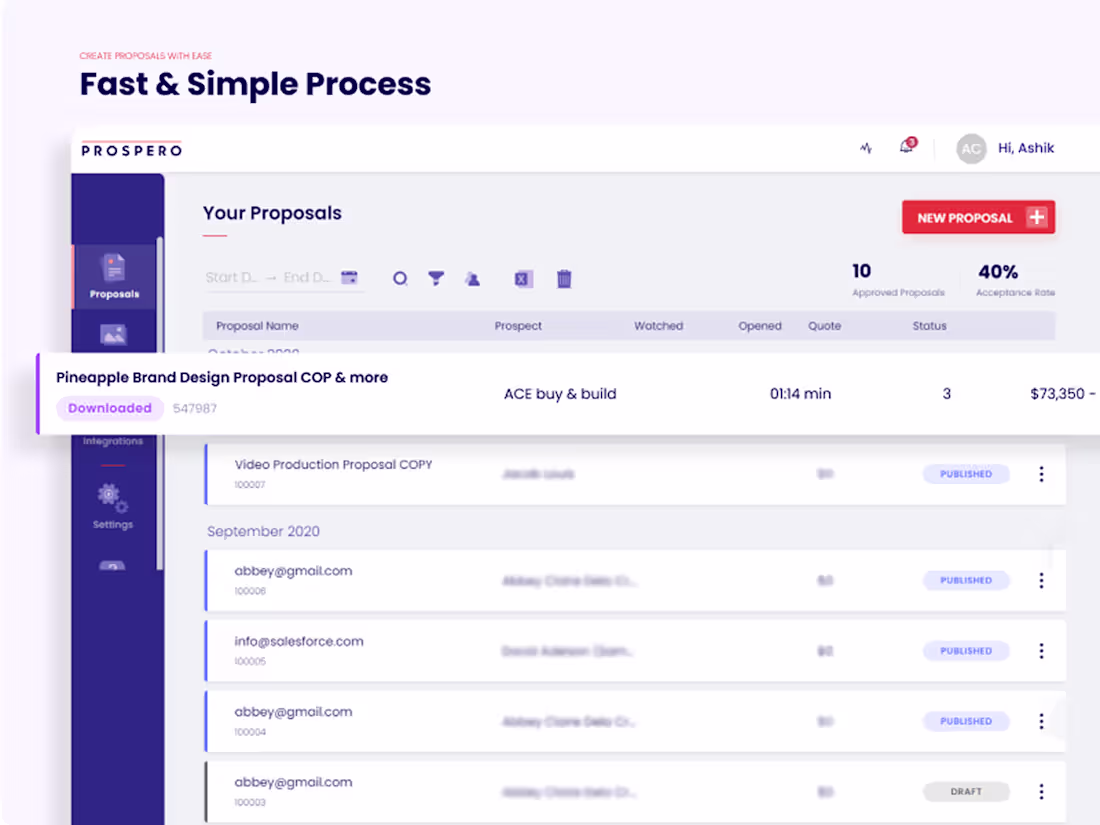Click the search icon above the proposals list
This screenshot has height=825, width=1100.
pyautogui.click(x=400, y=279)
